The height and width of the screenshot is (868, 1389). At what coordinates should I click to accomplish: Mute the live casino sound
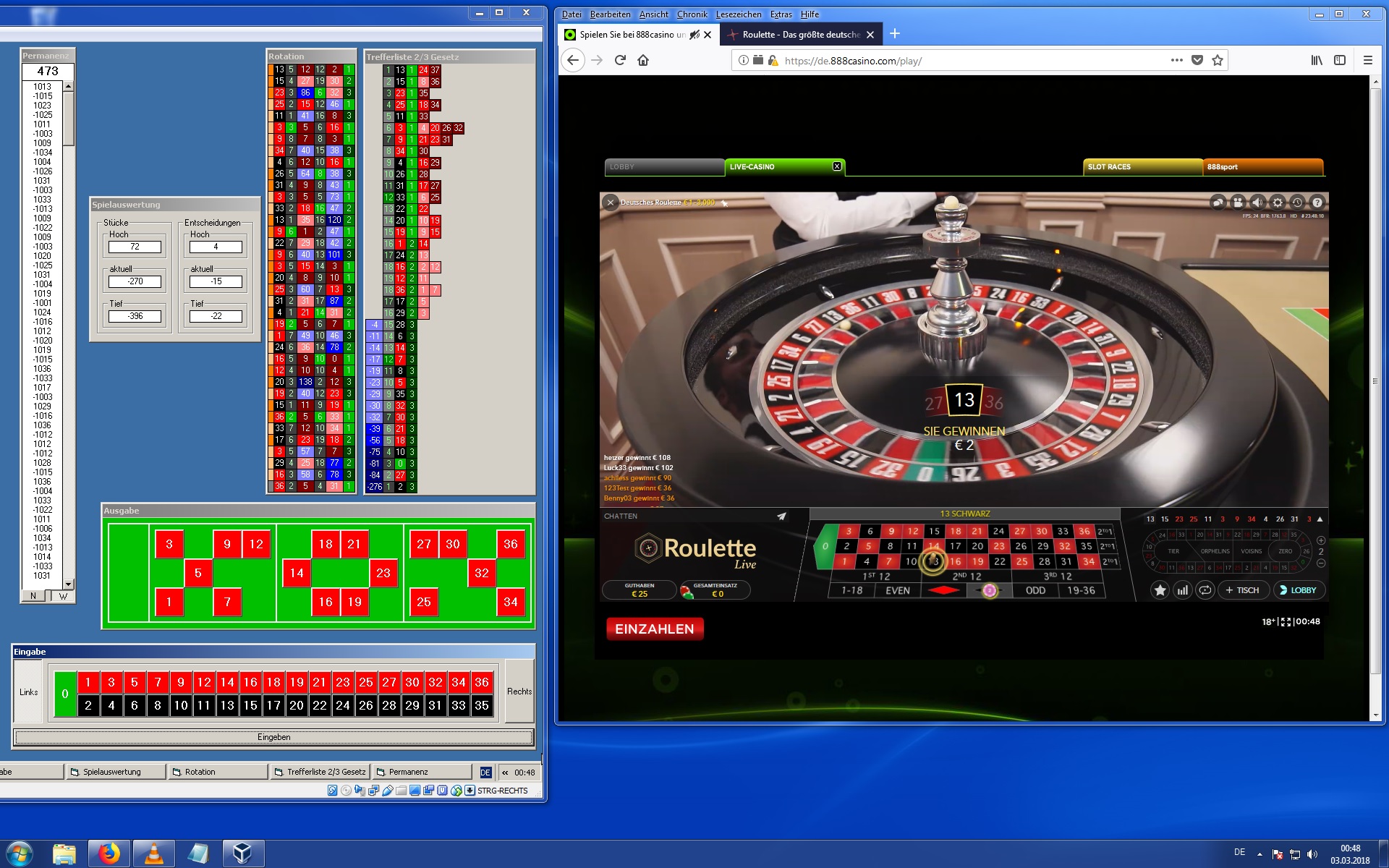point(1258,203)
